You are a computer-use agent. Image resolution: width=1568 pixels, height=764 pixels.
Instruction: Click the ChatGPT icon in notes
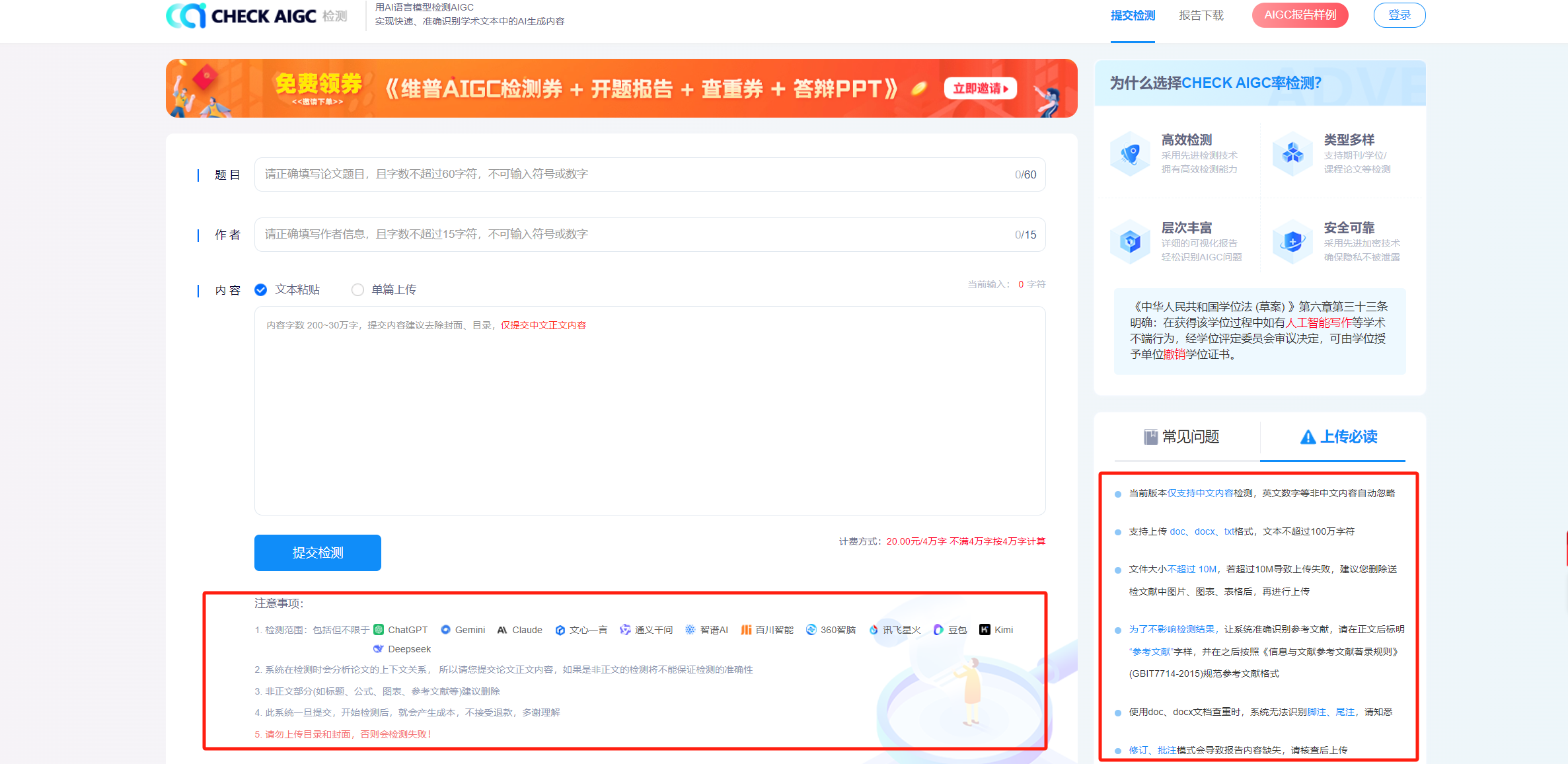pyautogui.click(x=379, y=630)
